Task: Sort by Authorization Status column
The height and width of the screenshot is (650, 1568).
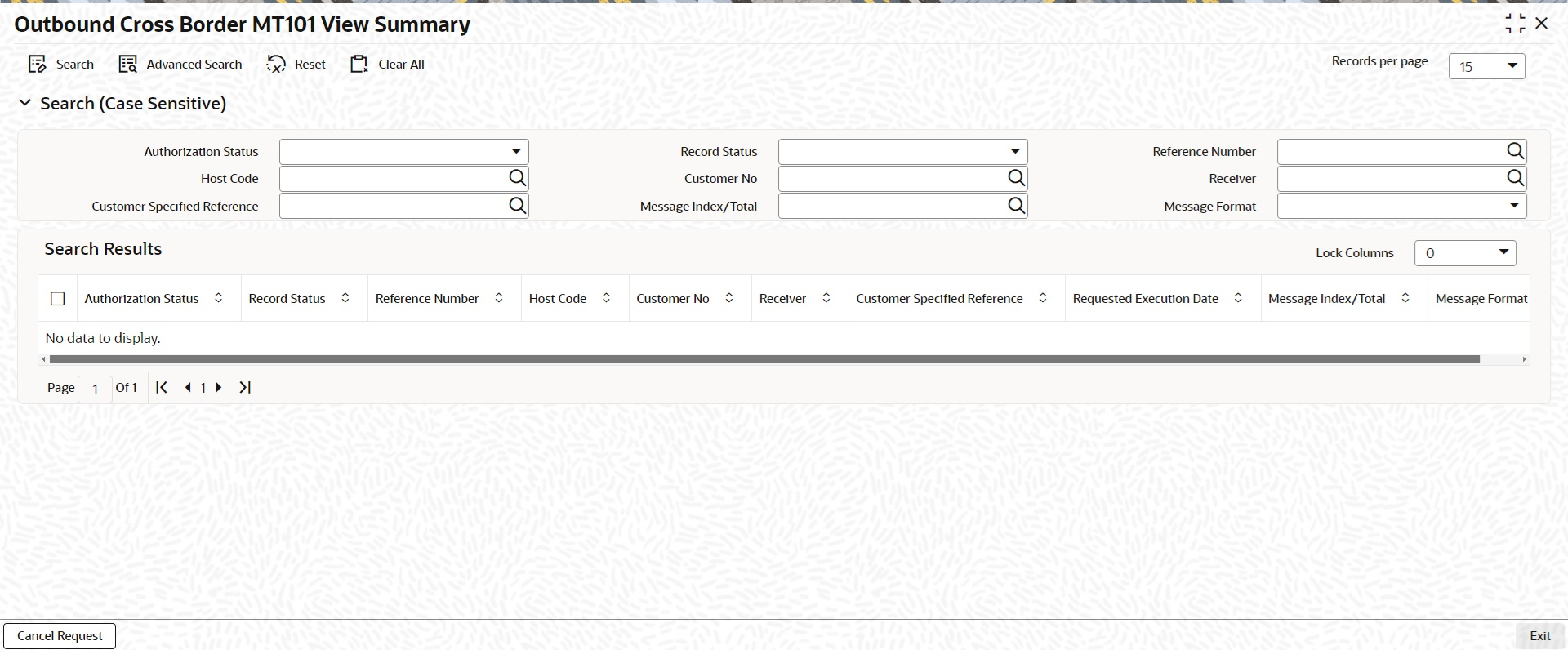Action: (219, 299)
